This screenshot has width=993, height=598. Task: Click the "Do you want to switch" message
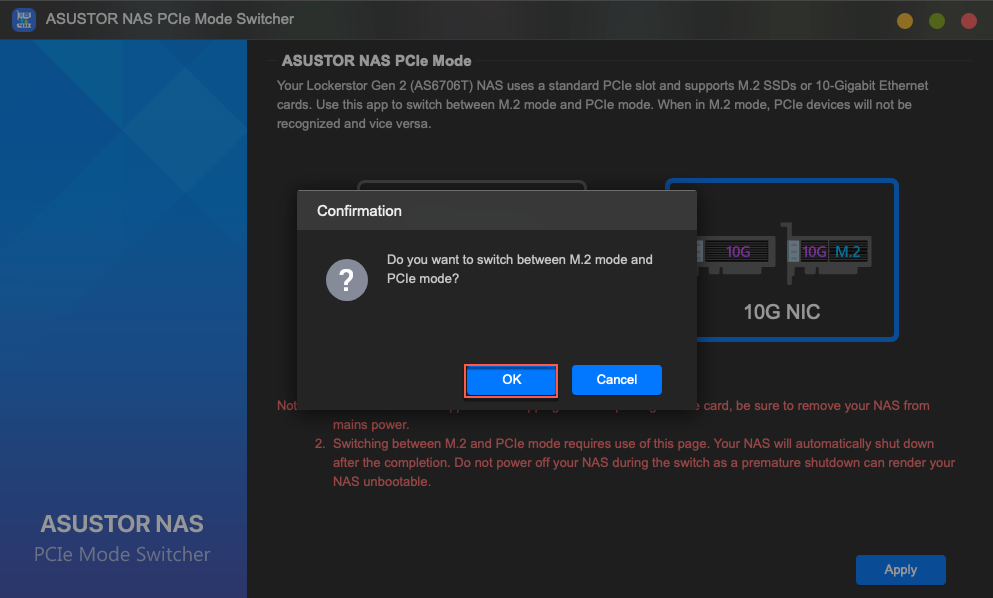coord(519,269)
